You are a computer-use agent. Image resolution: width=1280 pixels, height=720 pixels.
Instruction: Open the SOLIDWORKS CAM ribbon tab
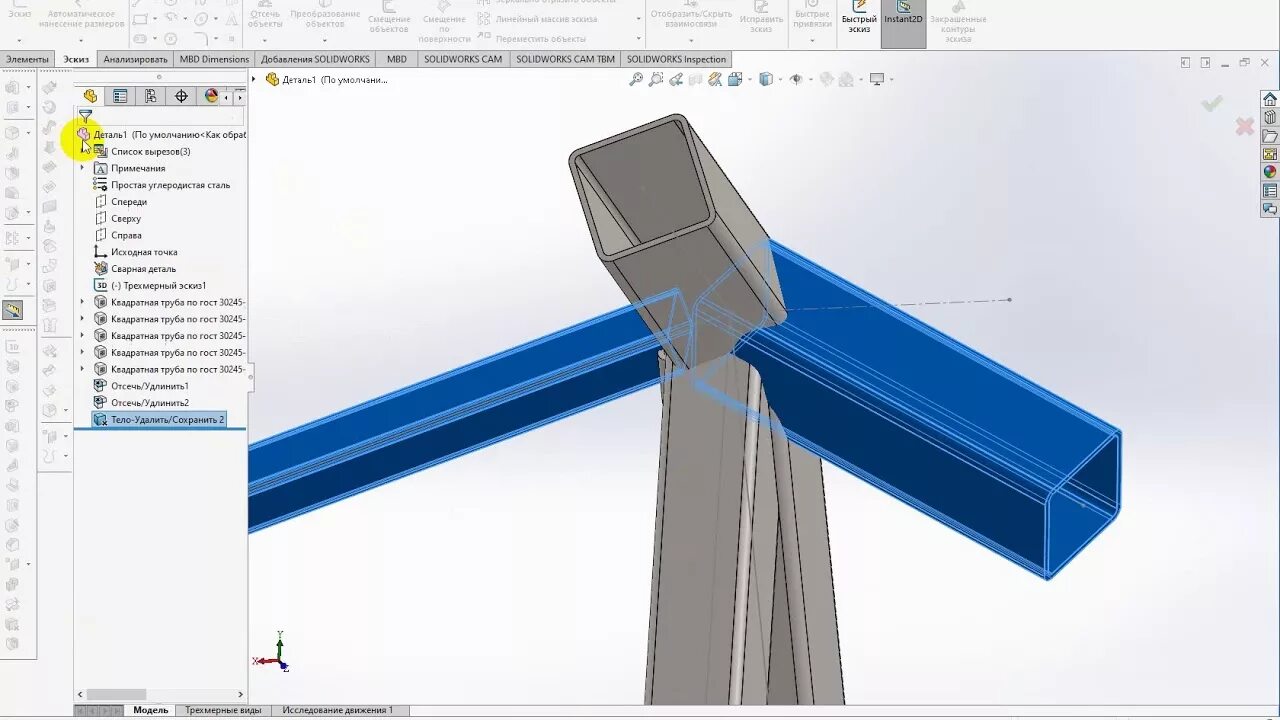pos(463,59)
